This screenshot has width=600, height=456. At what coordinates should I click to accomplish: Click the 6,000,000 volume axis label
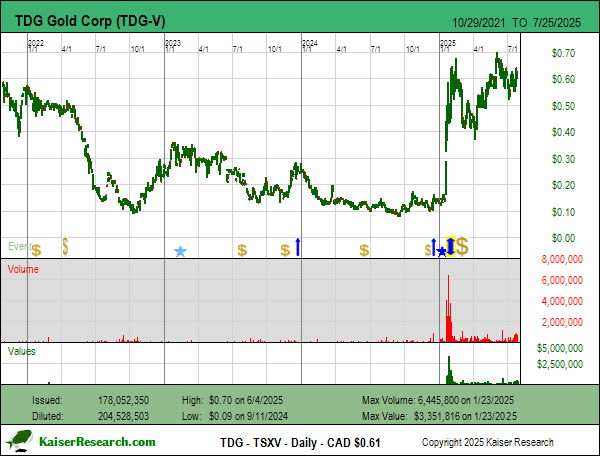562,280
